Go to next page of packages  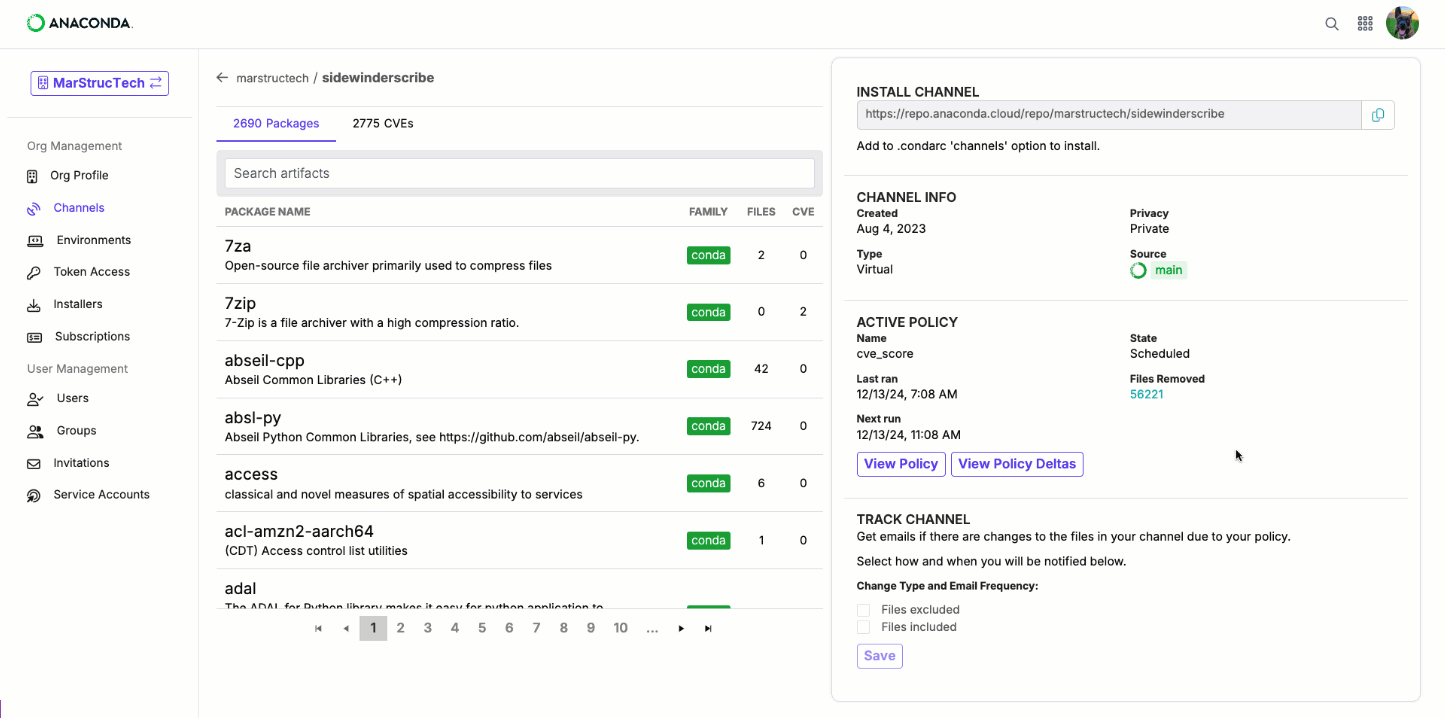(681, 629)
